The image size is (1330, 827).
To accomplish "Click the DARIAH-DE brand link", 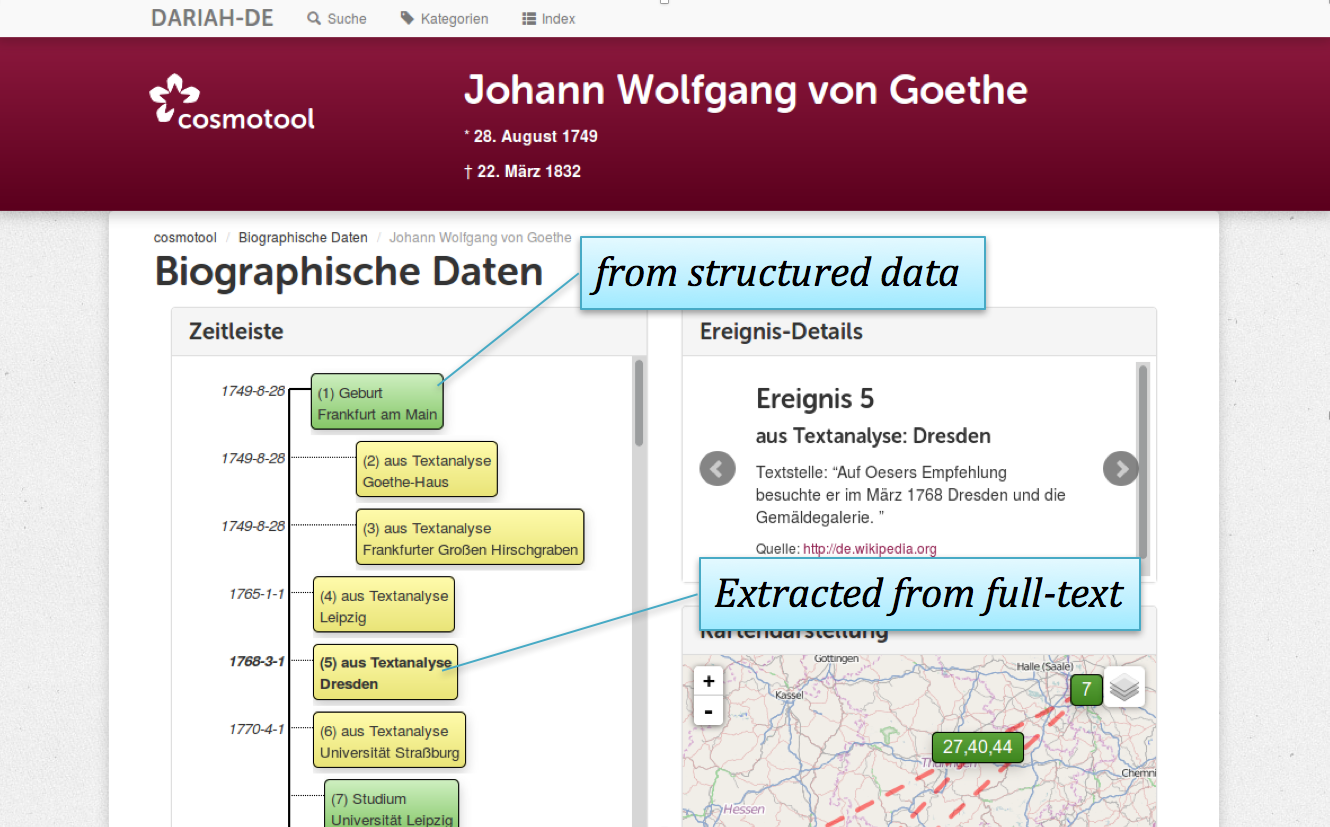I will [212, 18].
